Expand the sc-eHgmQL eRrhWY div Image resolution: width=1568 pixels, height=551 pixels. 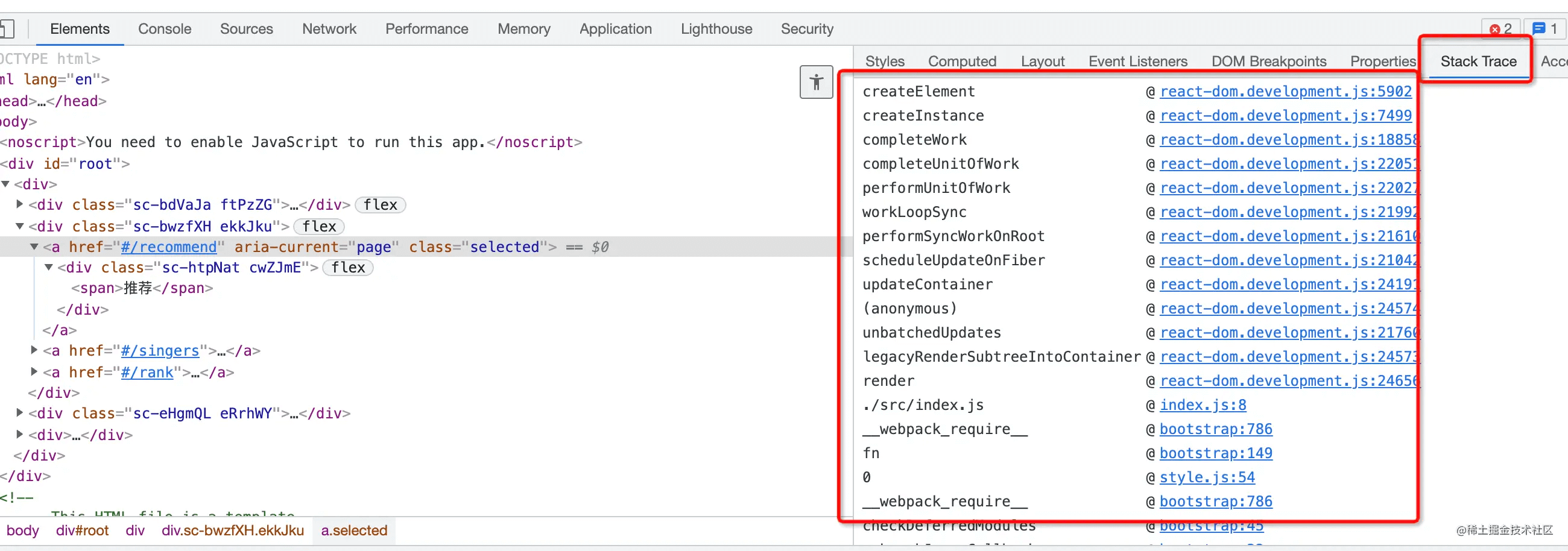pos(19,413)
